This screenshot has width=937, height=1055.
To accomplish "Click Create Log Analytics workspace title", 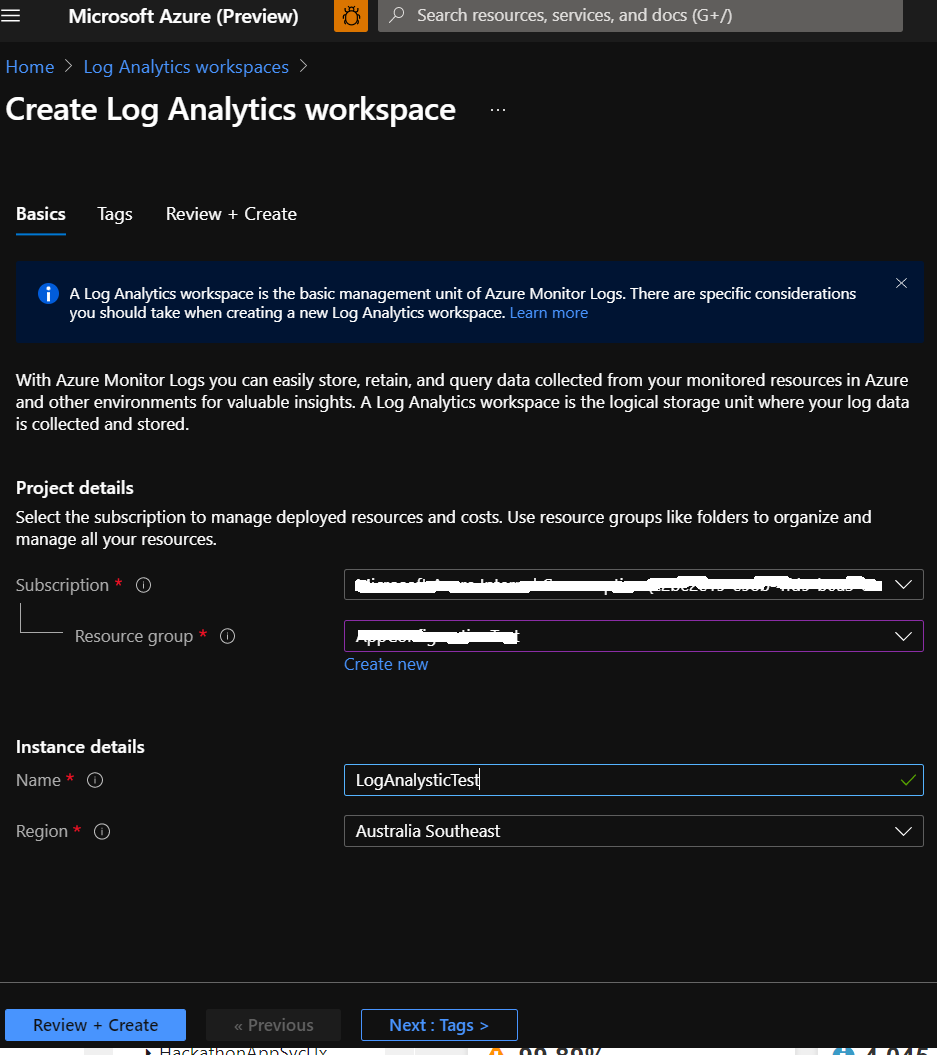I will [231, 110].
